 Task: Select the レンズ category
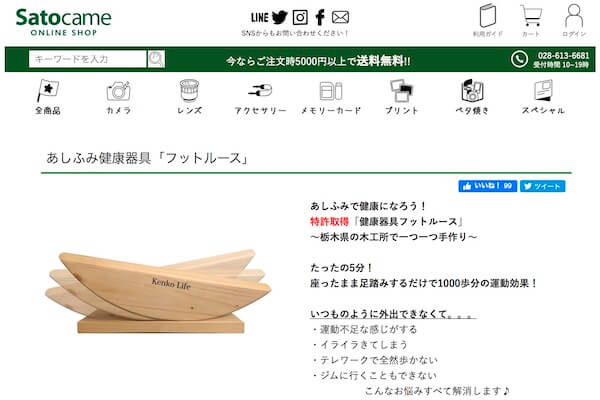[189, 97]
